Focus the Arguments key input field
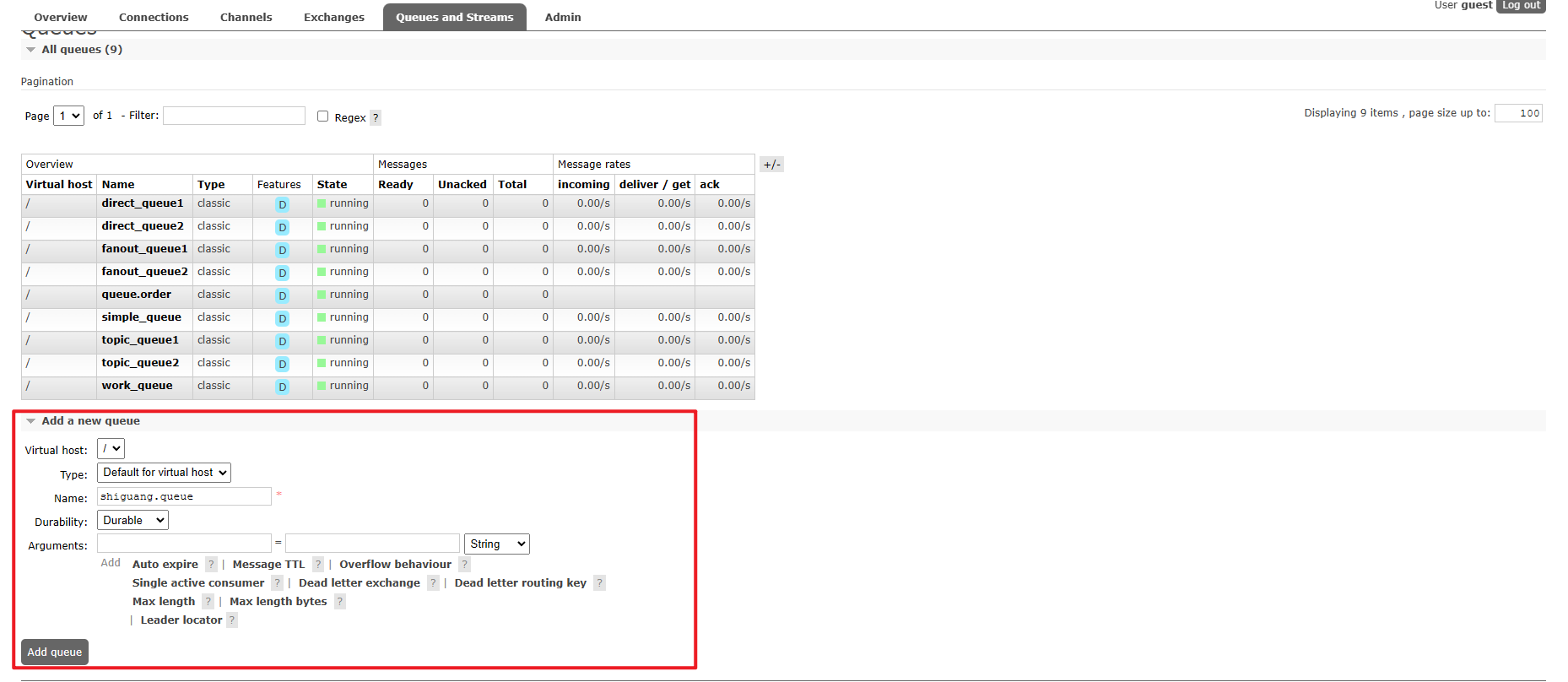 pyautogui.click(x=184, y=543)
